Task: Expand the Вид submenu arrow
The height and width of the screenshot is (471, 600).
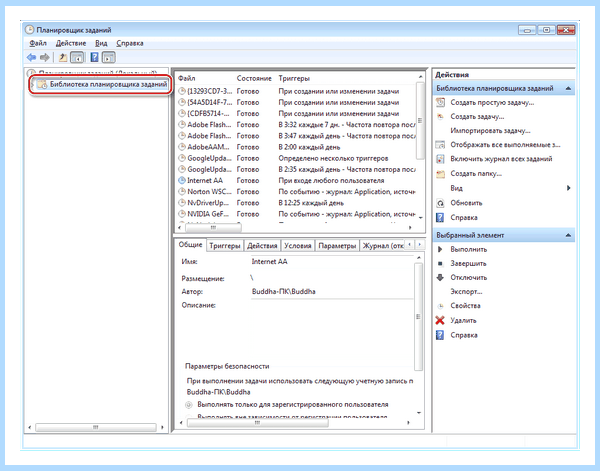Action: pyautogui.click(x=569, y=188)
